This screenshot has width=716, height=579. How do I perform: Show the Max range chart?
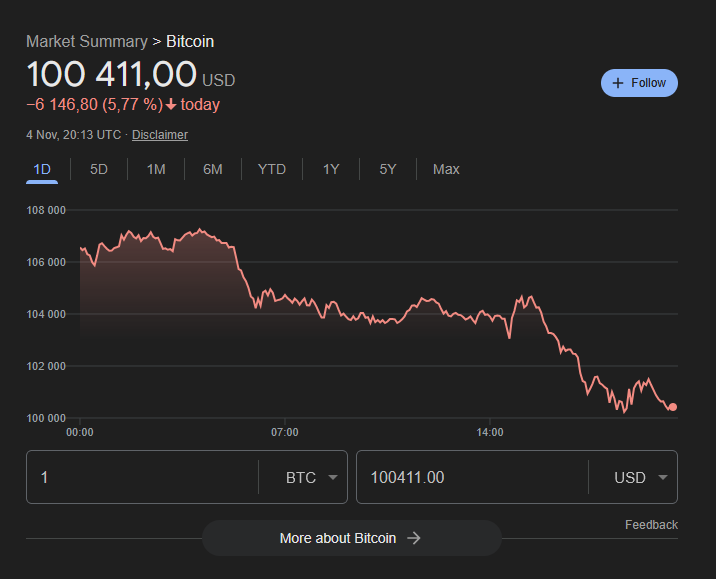click(x=446, y=169)
